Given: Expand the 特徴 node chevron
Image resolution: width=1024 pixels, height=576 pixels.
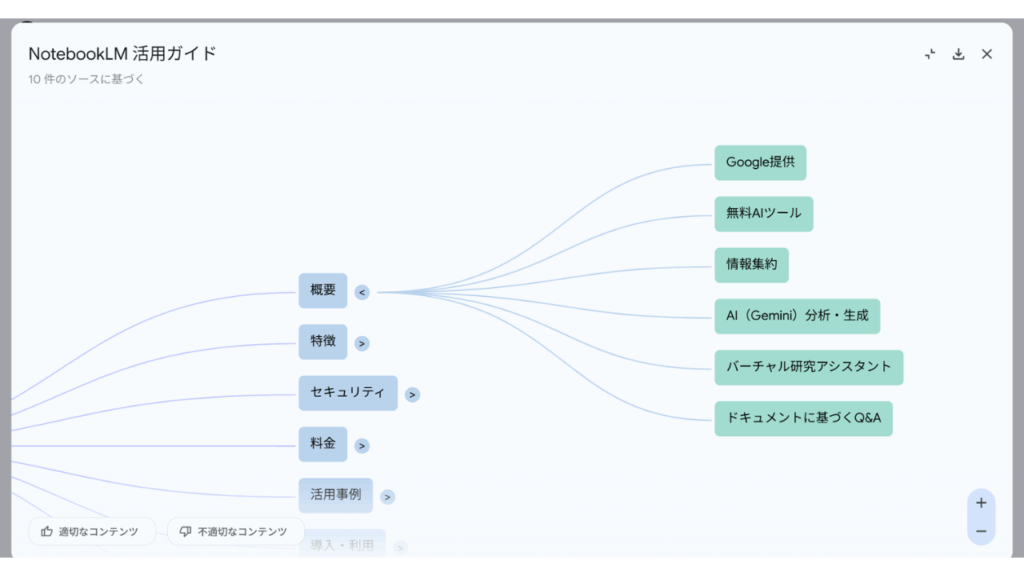Looking at the screenshot, I should tap(362, 344).
